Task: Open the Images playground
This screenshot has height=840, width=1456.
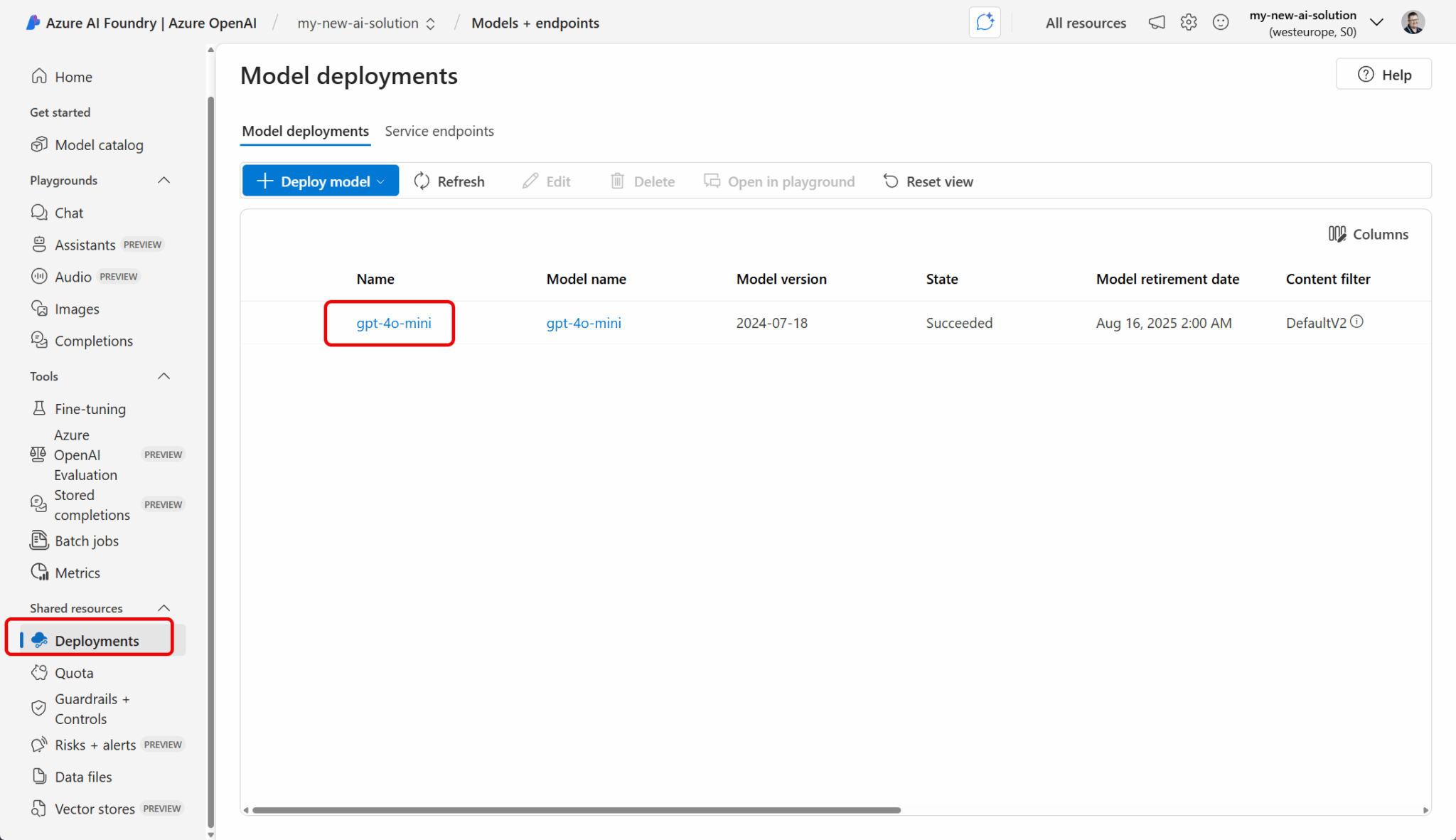Action: point(76,308)
